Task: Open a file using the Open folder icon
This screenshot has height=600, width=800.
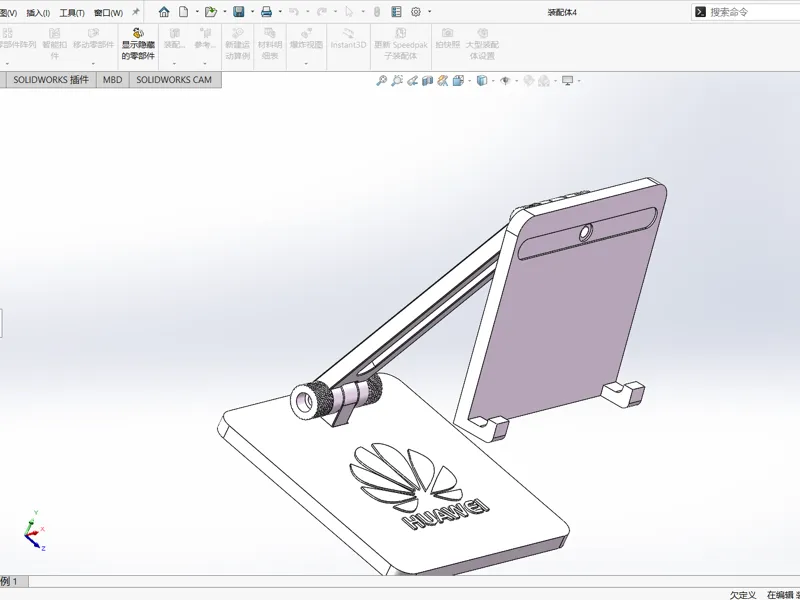Action: (x=210, y=12)
